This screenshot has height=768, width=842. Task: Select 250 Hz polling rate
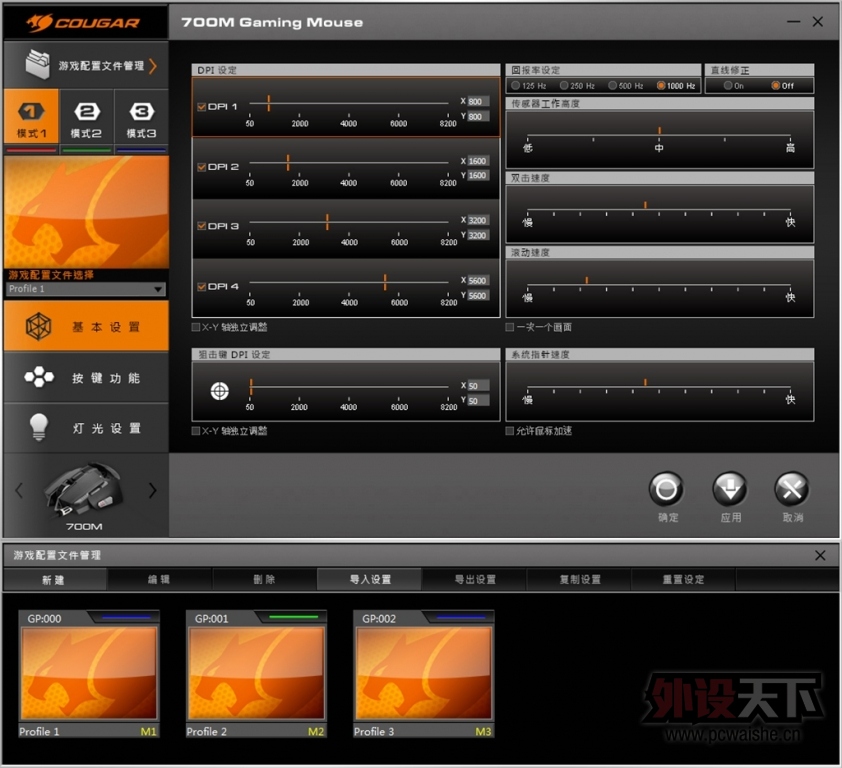564,85
